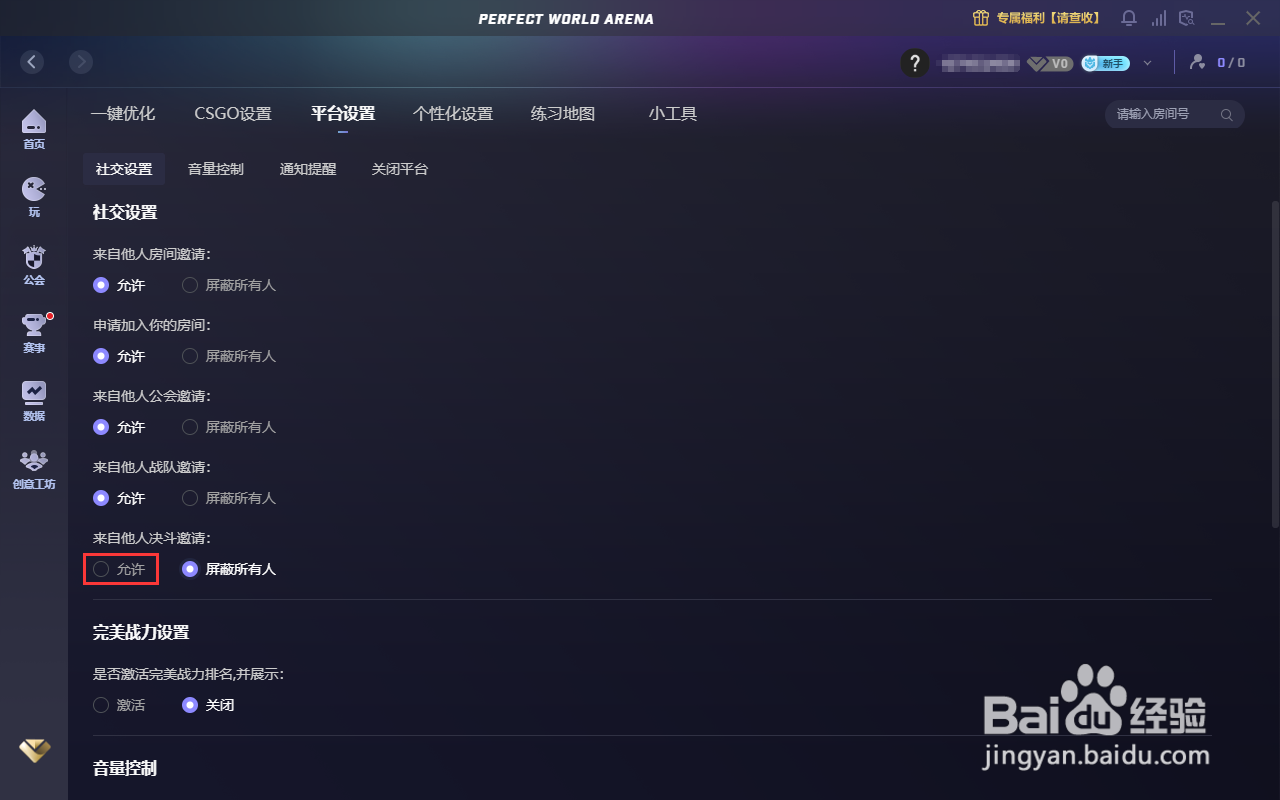This screenshot has width=1280, height=800.
Task: Click the vertical scrollbar of settings page
Action: click(x=1275, y=364)
